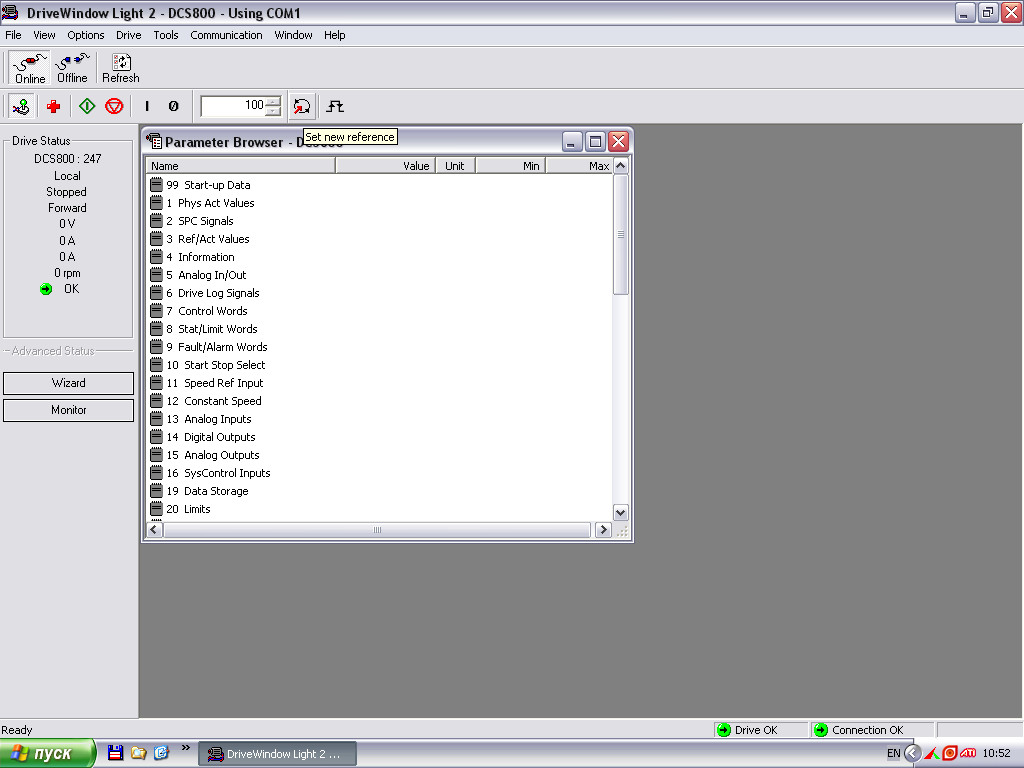Open the Tools menu
This screenshot has height=768, width=1024.
point(166,35)
